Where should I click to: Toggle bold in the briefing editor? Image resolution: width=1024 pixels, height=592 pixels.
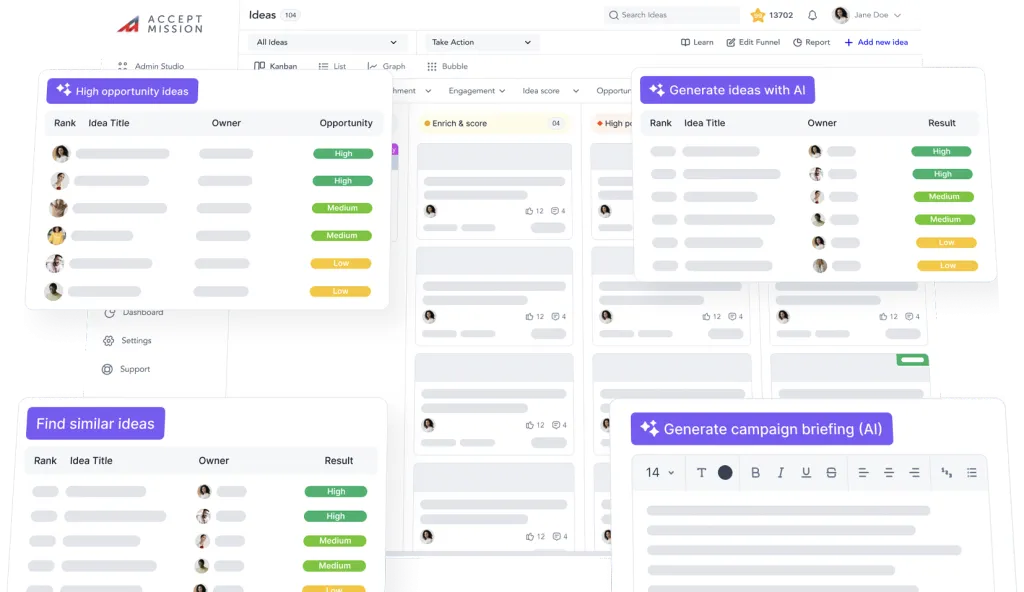pyautogui.click(x=755, y=473)
